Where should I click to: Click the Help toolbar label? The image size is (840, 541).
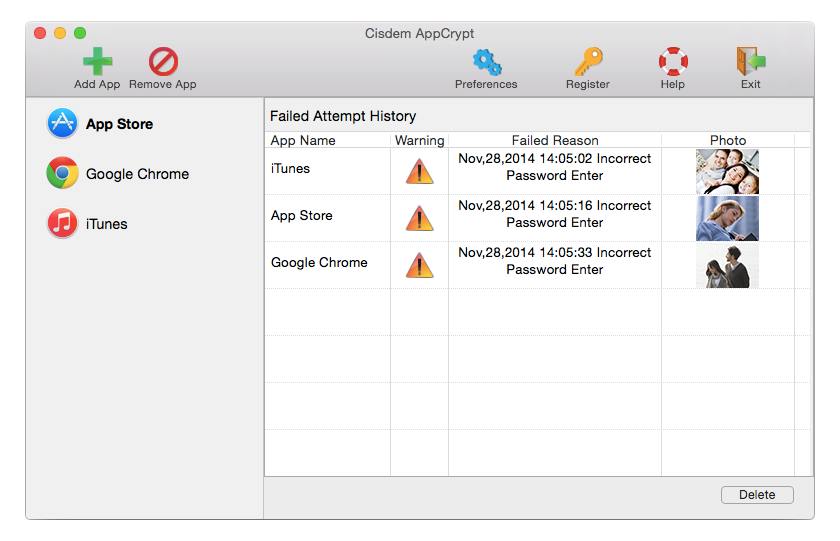(673, 84)
